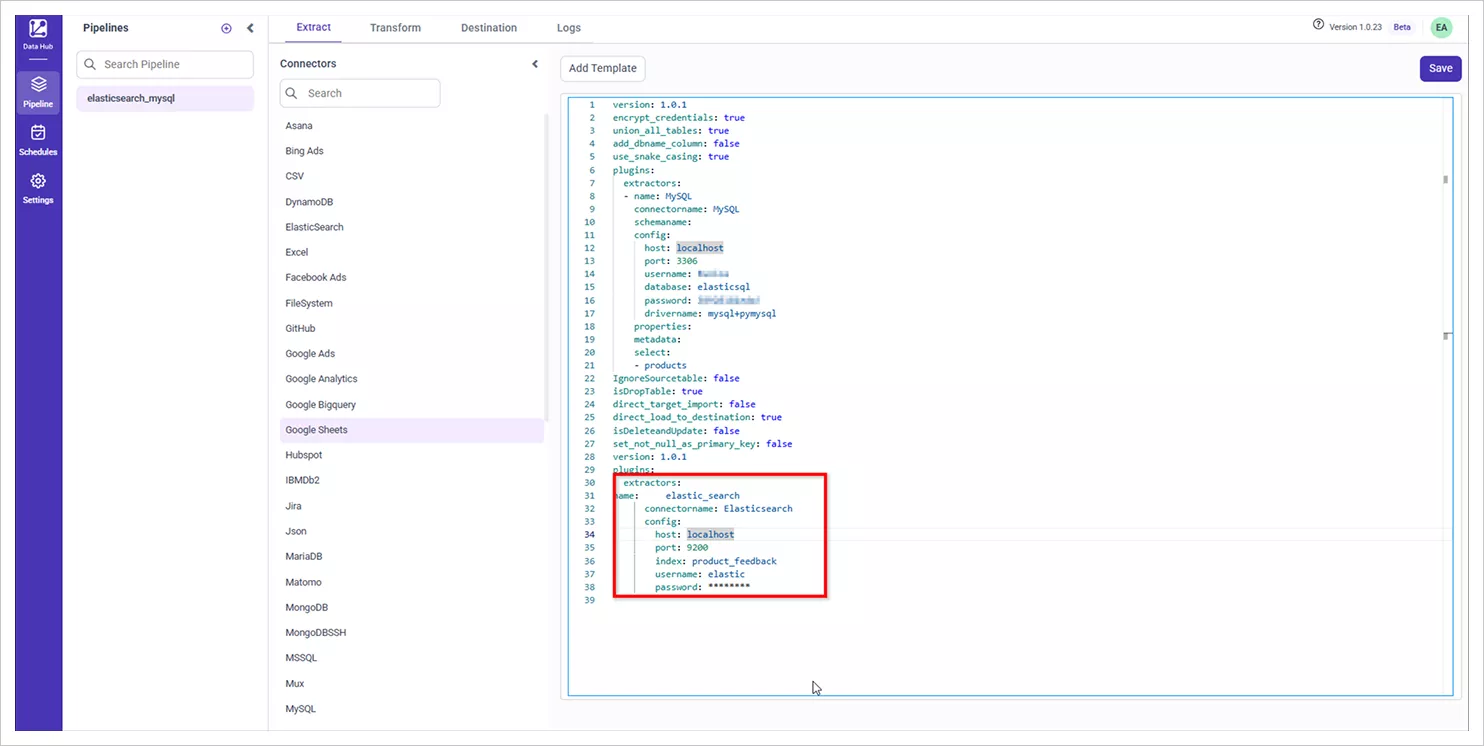The height and width of the screenshot is (746, 1484).
Task: Click the Beta badge
Action: point(1402,27)
